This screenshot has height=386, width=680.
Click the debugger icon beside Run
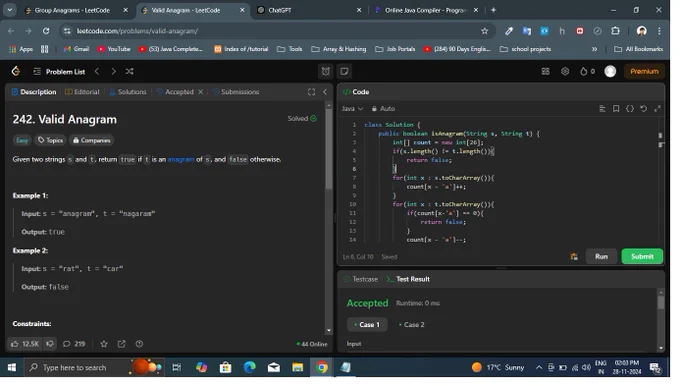(x=574, y=257)
